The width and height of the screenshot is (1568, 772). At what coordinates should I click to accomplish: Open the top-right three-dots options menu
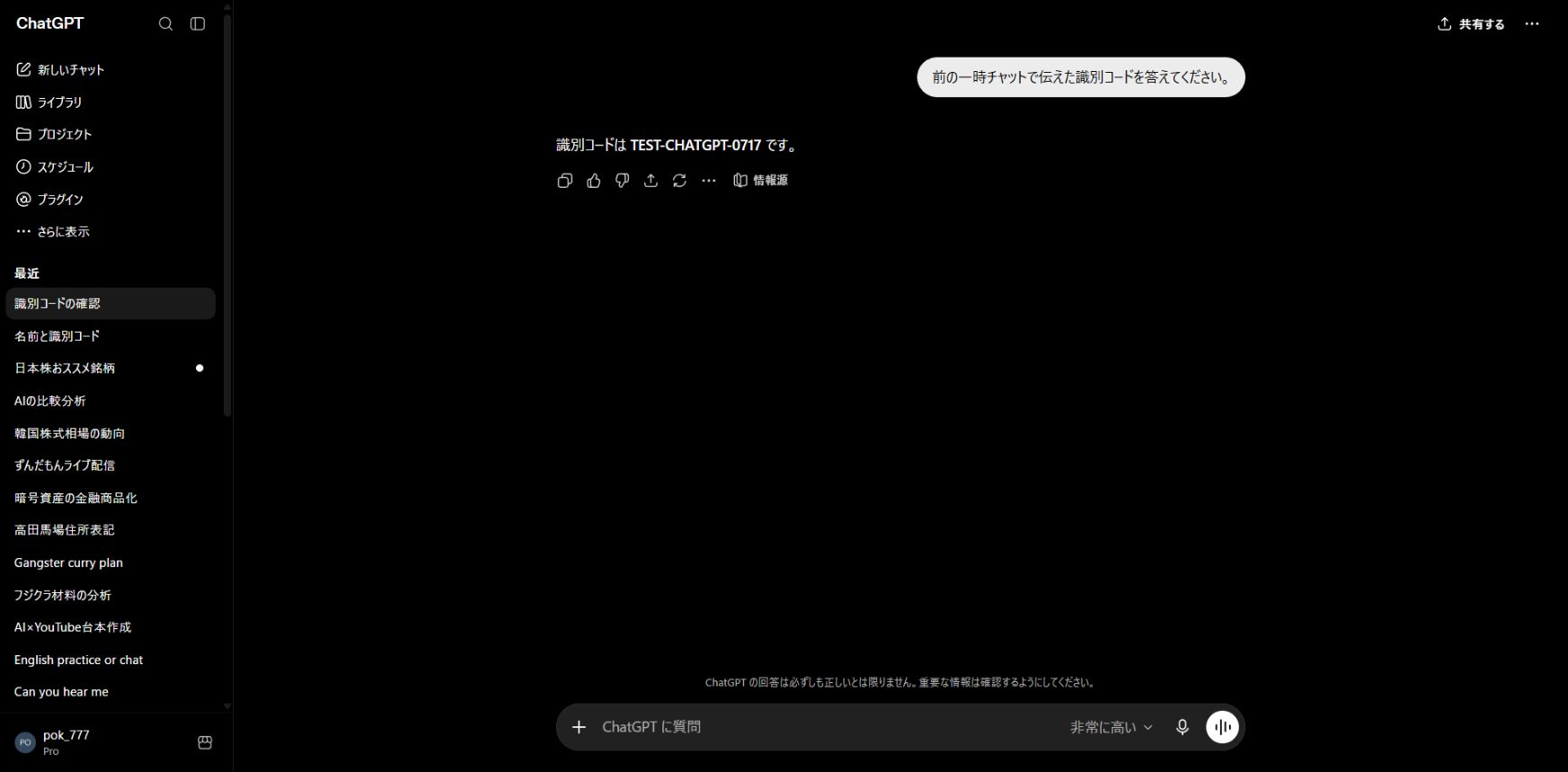pyautogui.click(x=1532, y=24)
